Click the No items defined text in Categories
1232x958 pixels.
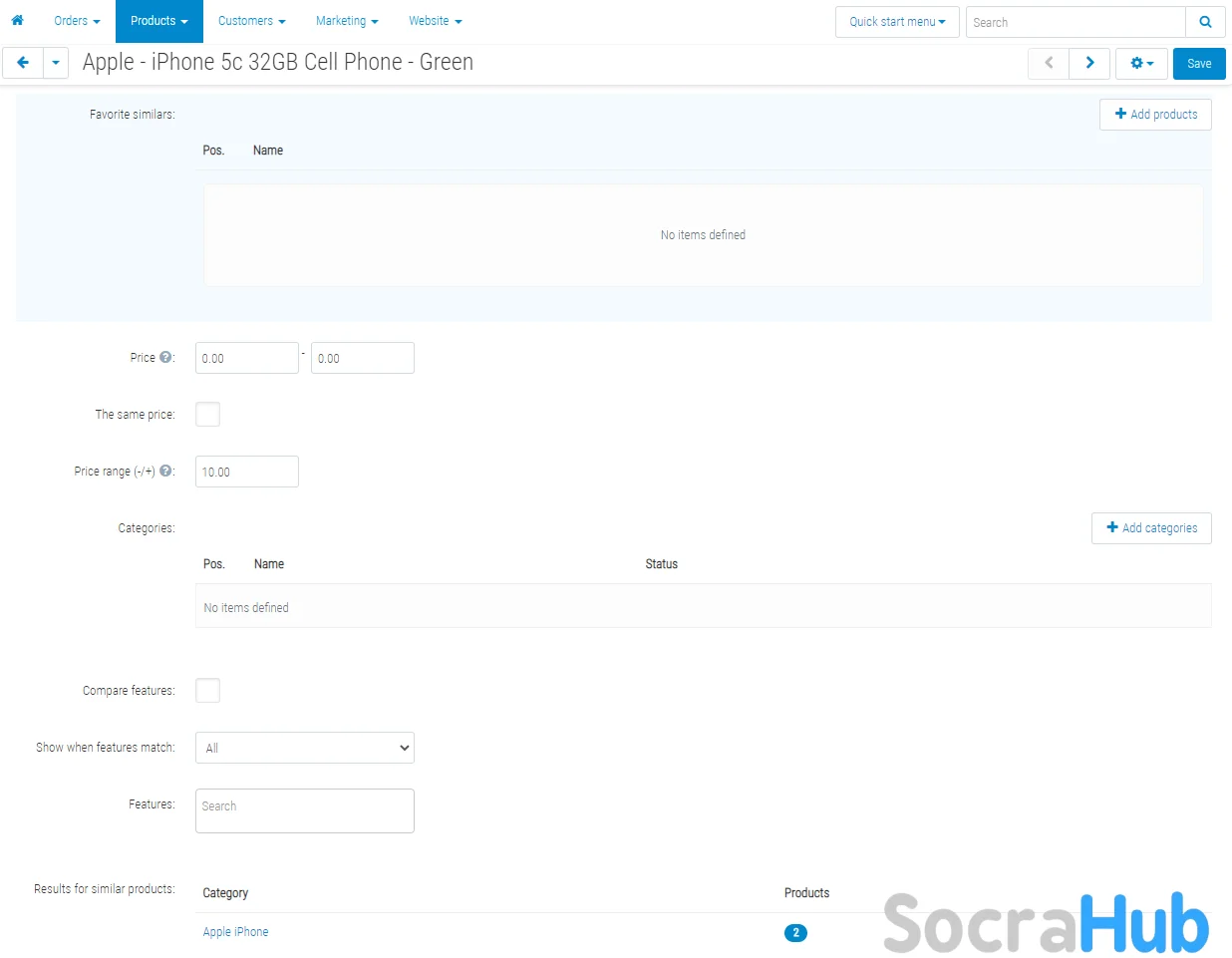pyautogui.click(x=246, y=608)
